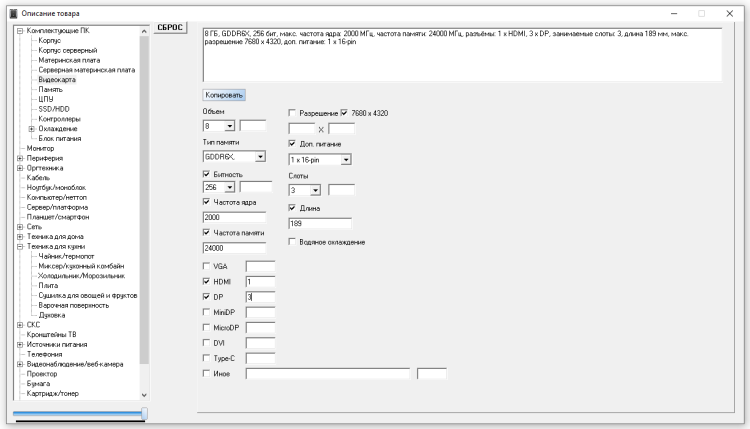Expand the Периферия category in tree
Screen dimensions: 750x429
[20, 158]
